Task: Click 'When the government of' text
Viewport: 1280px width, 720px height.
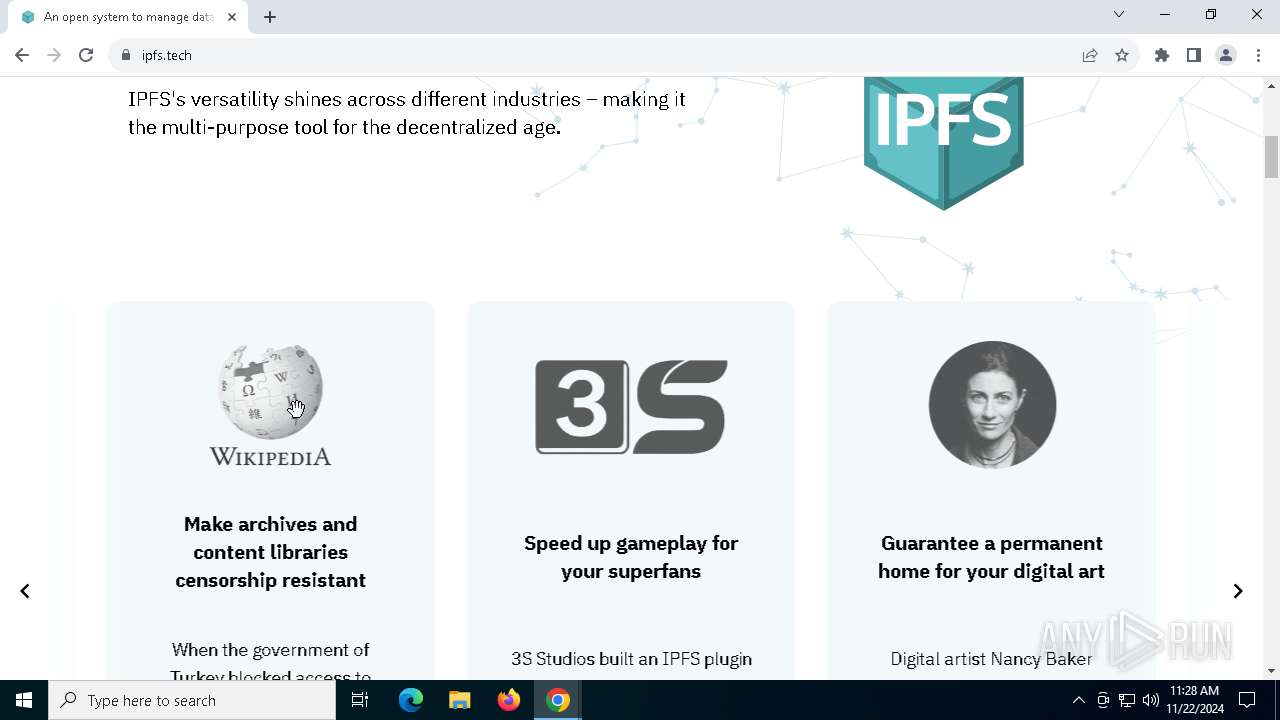Action: click(x=270, y=650)
